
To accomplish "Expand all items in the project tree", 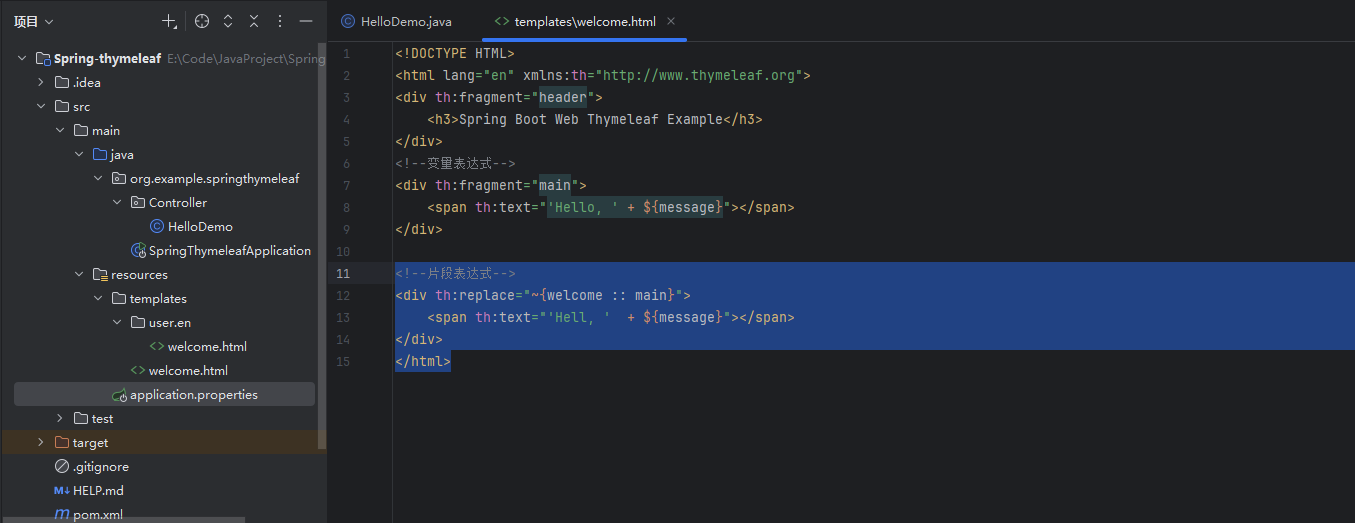I will [x=228, y=21].
